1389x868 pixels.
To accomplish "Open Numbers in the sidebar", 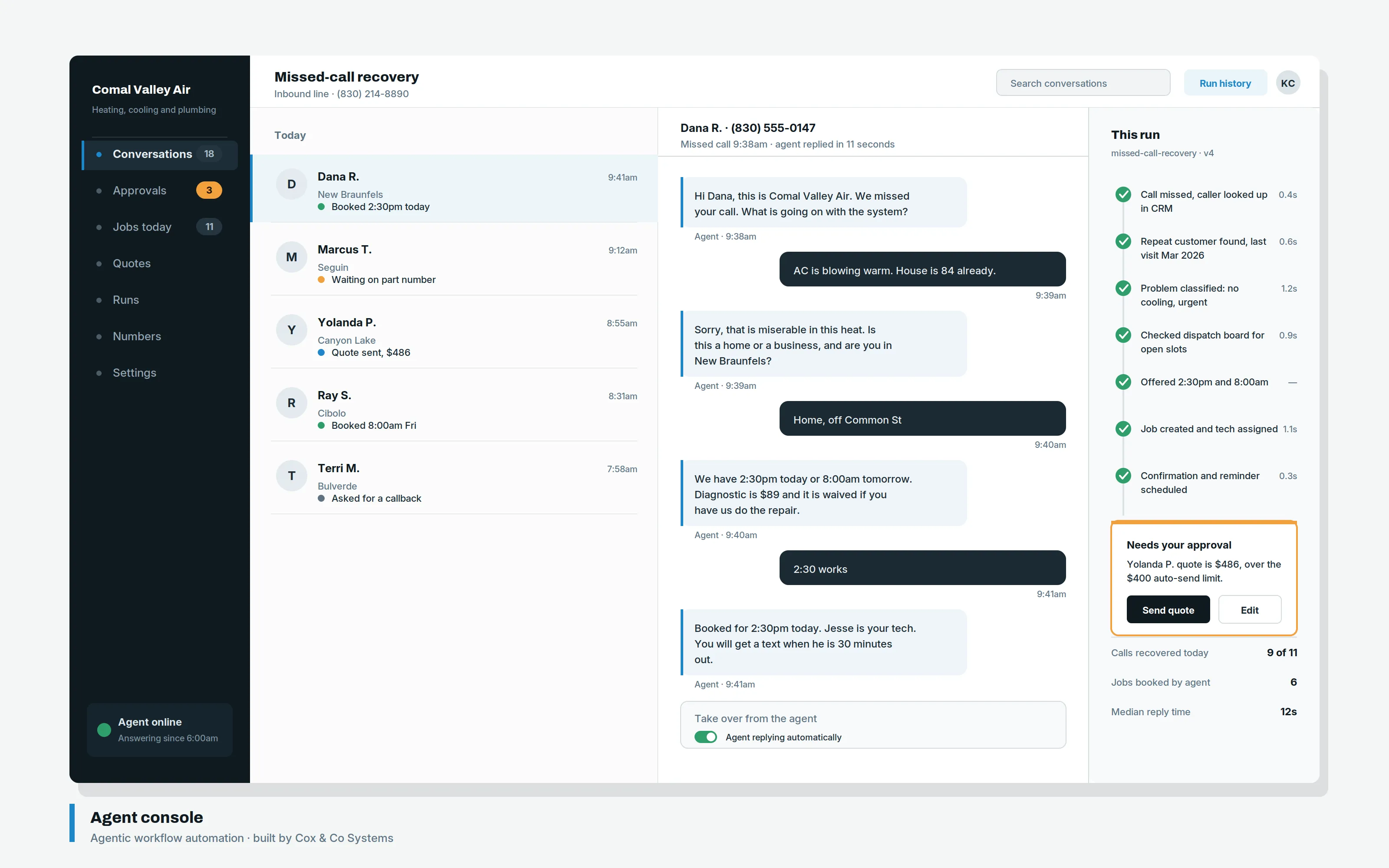I will coord(160,336).
